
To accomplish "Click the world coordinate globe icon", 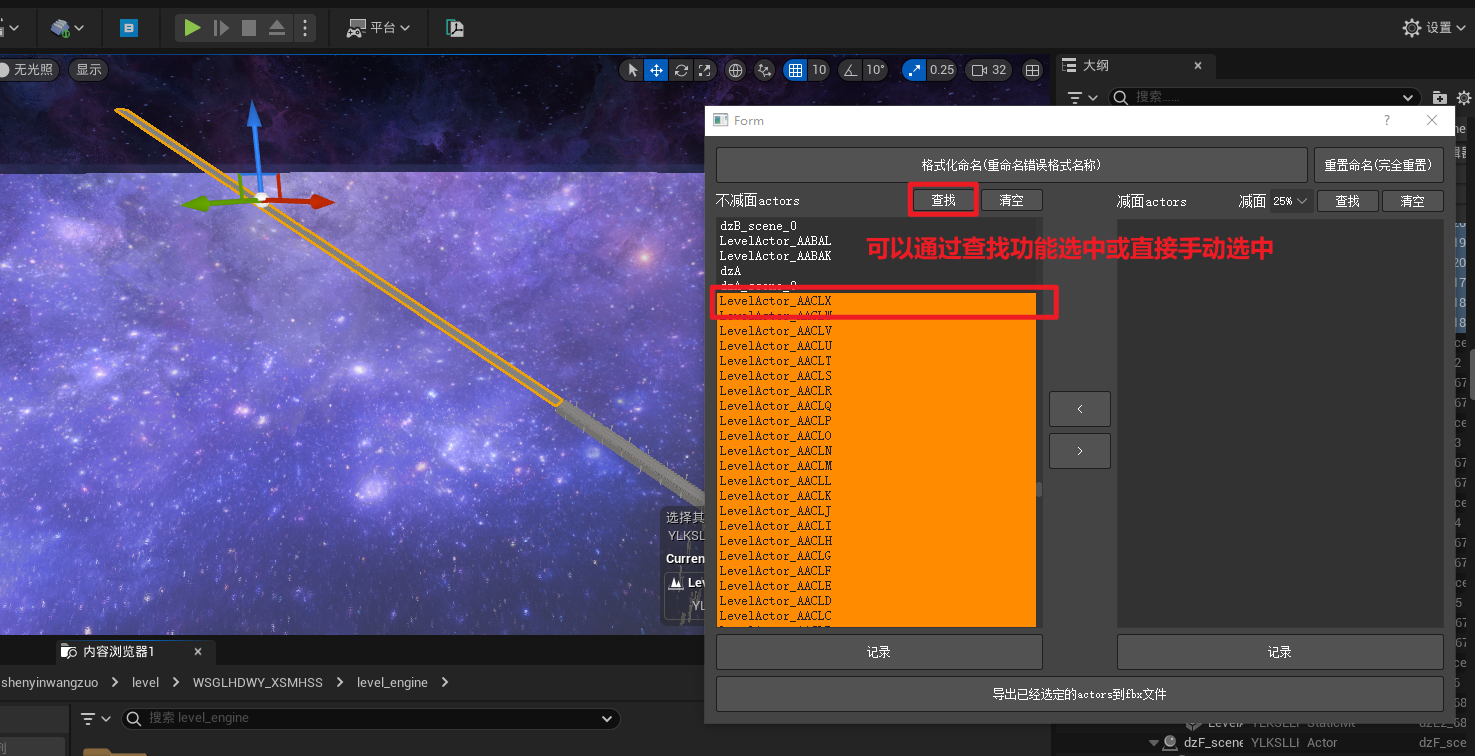I will tap(736, 70).
